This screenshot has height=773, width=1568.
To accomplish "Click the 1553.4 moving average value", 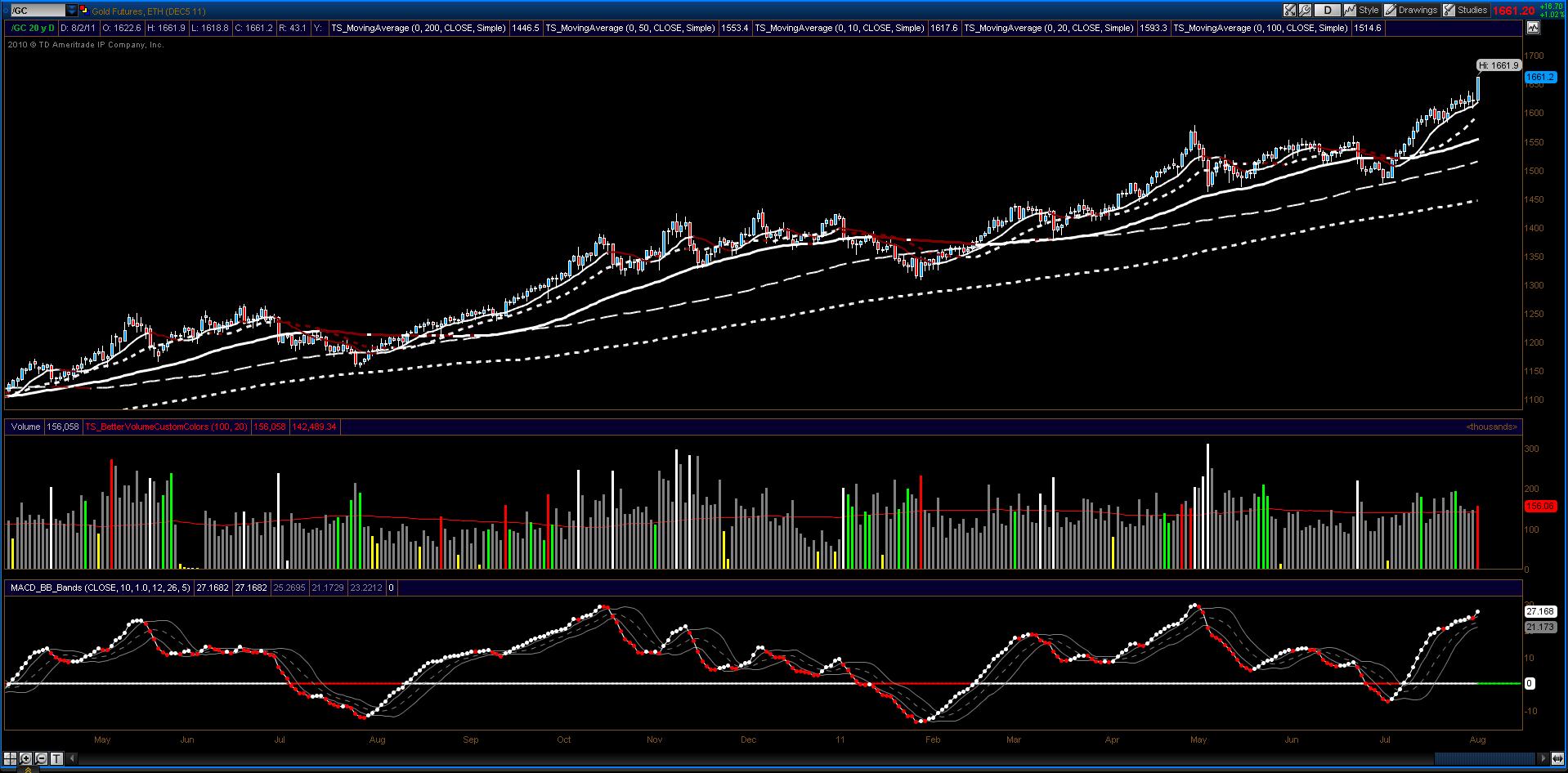I will 734,28.
